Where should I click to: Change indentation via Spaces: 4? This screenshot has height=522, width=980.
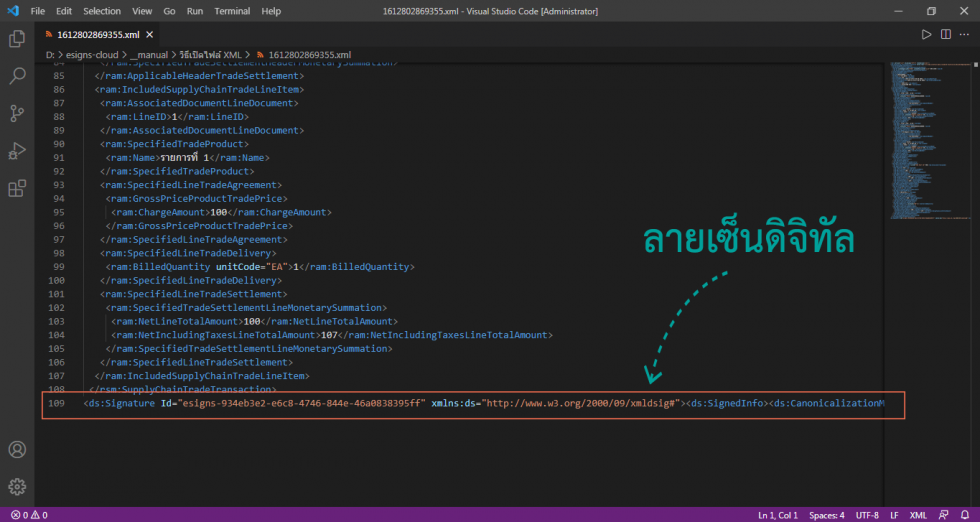pos(826,515)
